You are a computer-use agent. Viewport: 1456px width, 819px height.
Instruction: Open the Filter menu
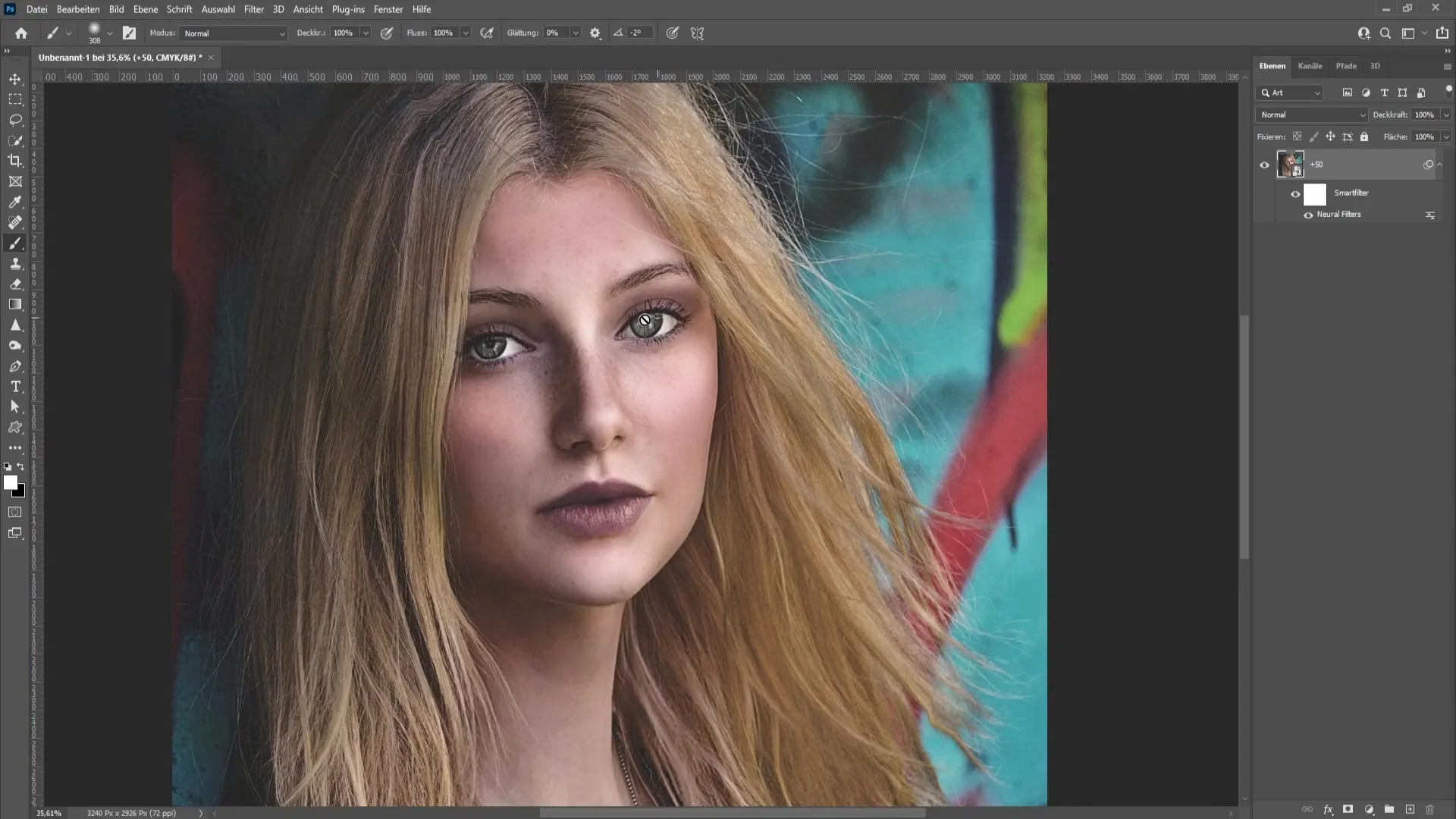click(253, 9)
